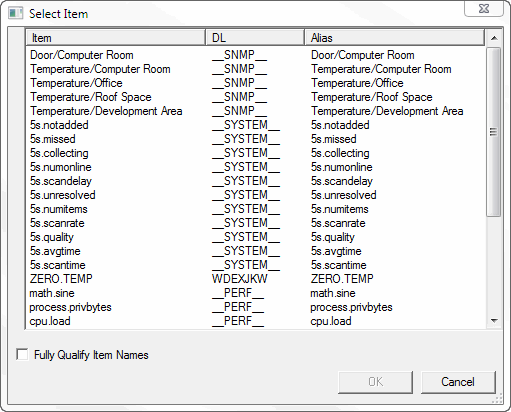Enable Fully Qualify Item Names checkbox
The image size is (511, 412).
pyautogui.click(x=22, y=354)
